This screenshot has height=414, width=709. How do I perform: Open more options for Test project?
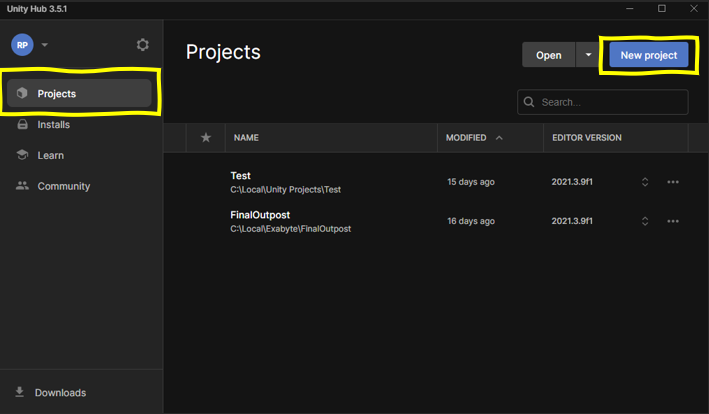[x=673, y=182]
